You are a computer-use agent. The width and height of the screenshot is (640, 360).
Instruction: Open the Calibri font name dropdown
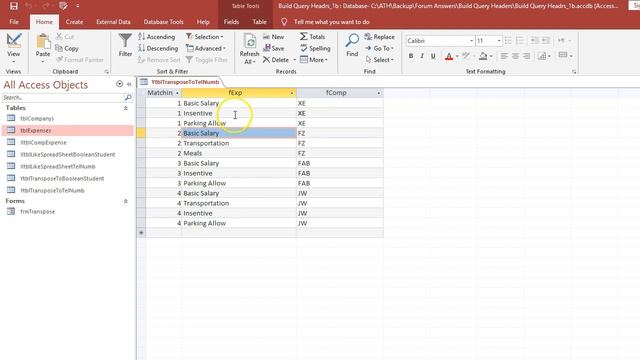point(471,41)
